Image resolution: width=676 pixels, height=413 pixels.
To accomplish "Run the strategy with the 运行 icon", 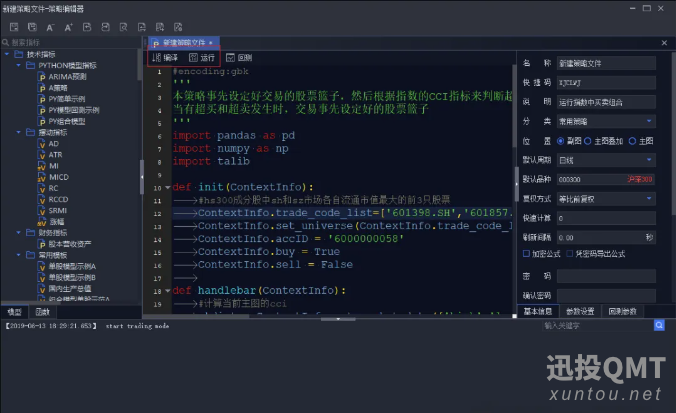I will tap(201, 58).
